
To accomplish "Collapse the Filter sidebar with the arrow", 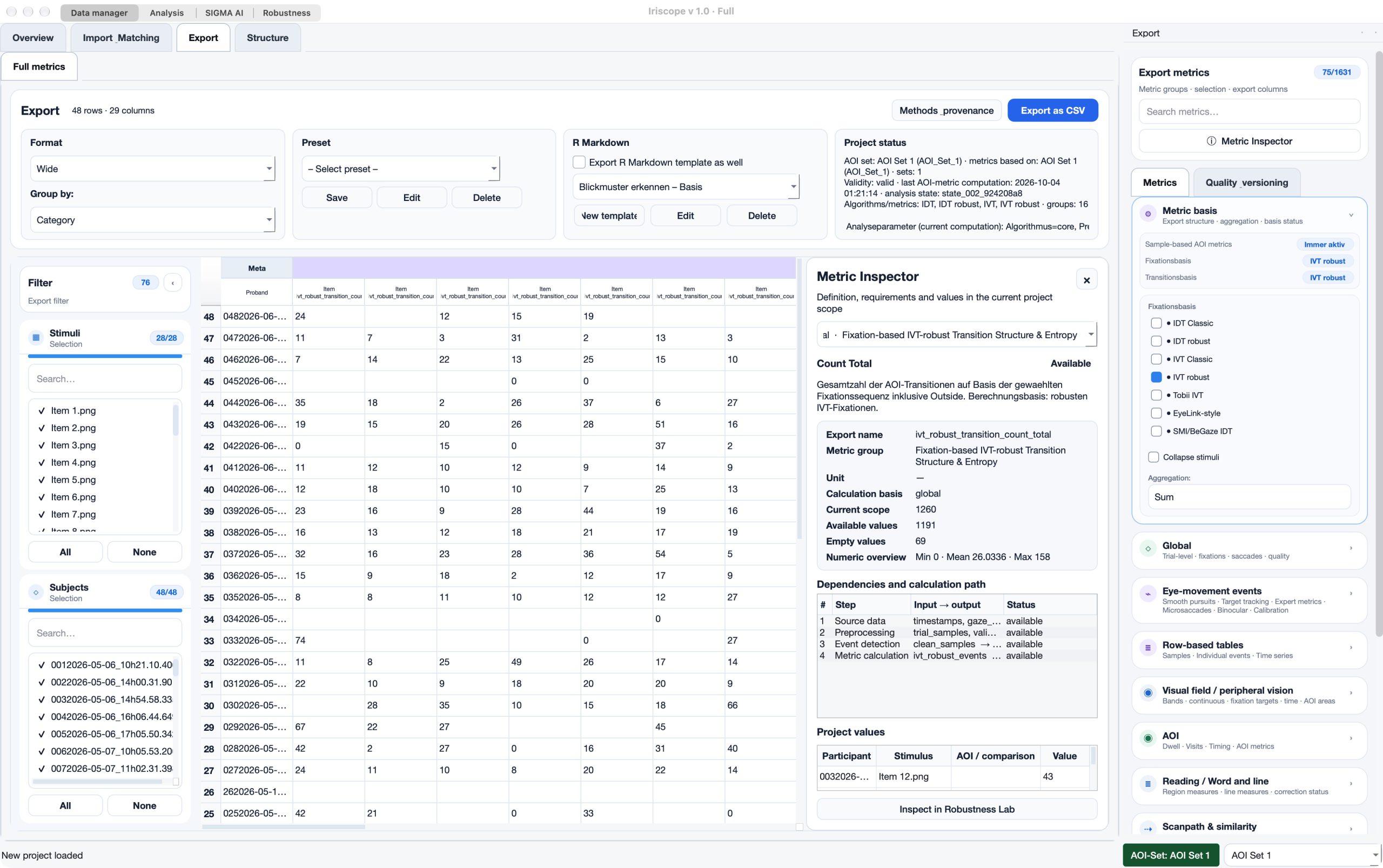I will (x=173, y=282).
